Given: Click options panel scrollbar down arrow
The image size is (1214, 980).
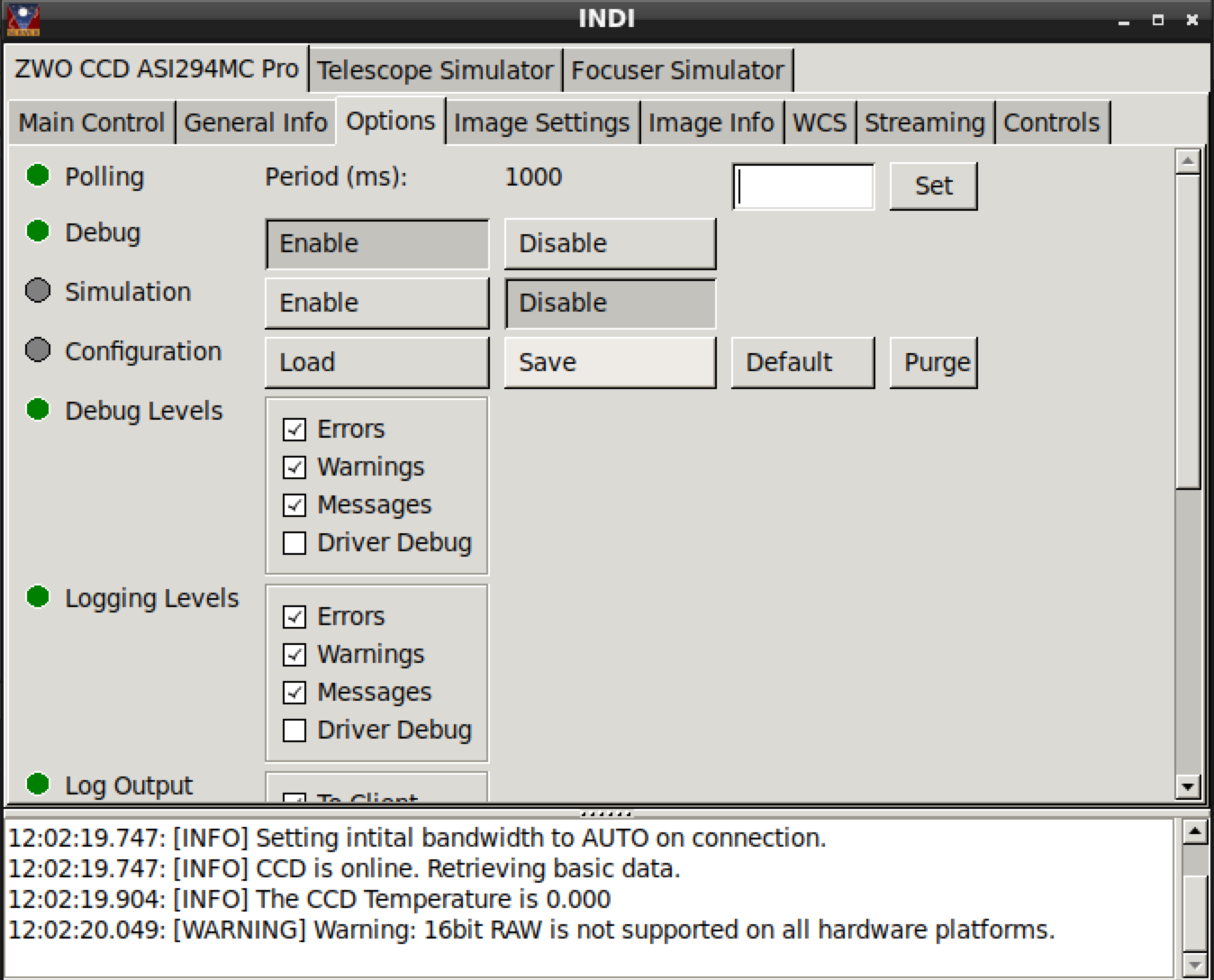Looking at the screenshot, I should click(1188, 787).
